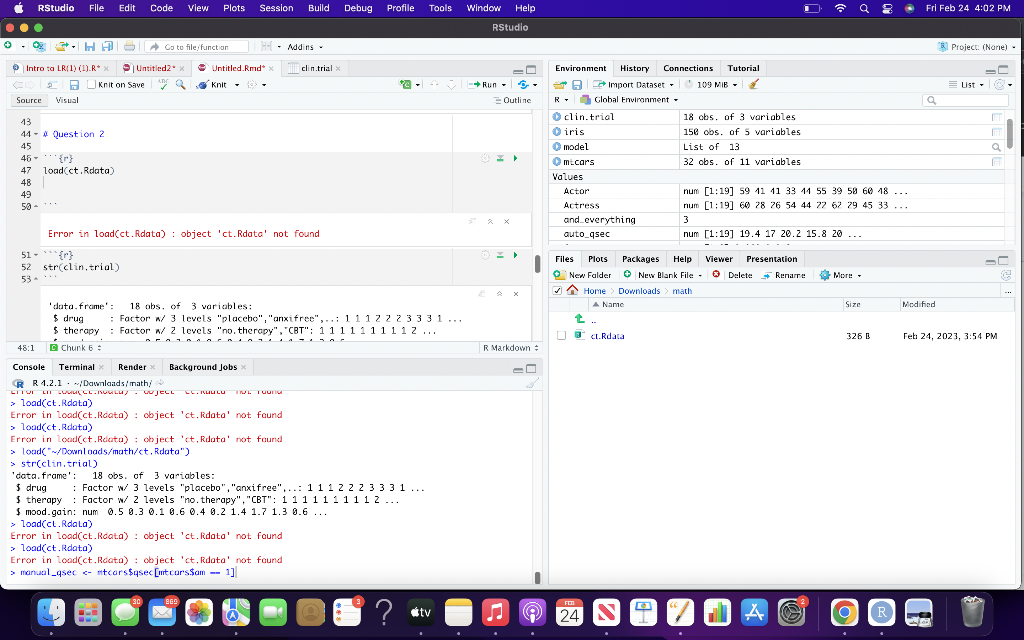Image resolution: width=1024 pixels, height=640 pixels.
Task: Run current chunk with green play arrow
Action: (x=515, y=158)
